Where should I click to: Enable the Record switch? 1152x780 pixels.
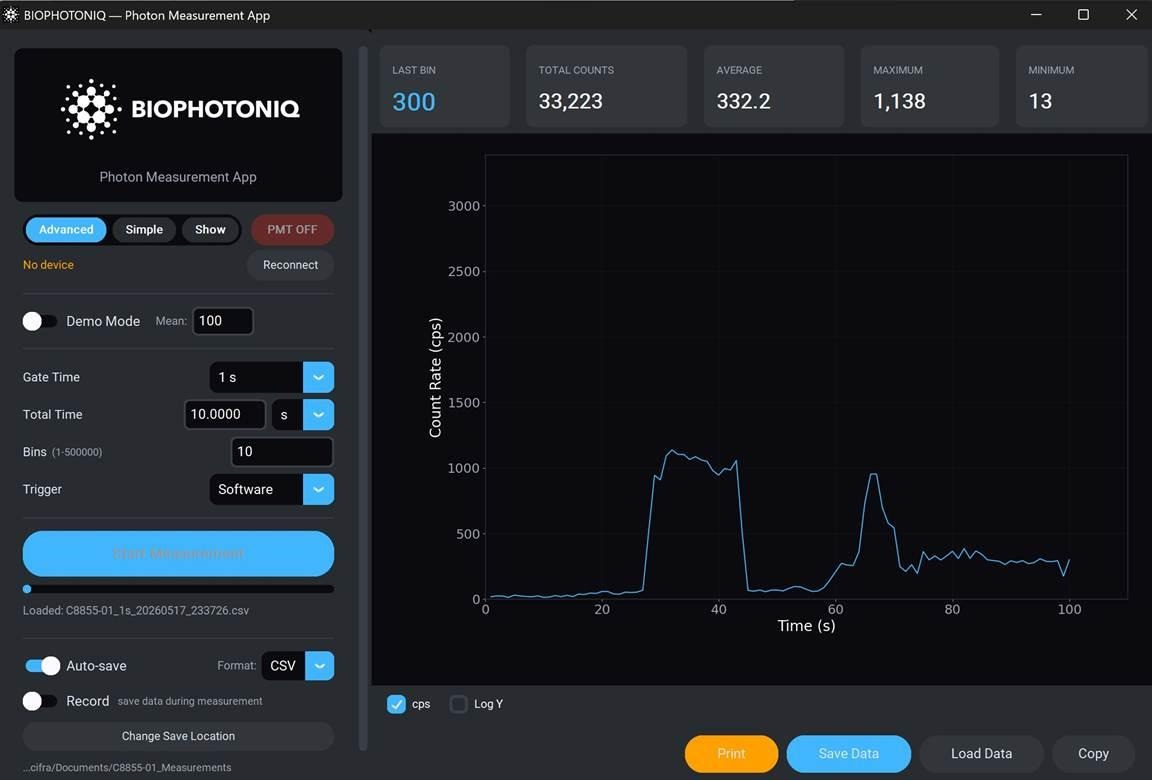[x=40, y=701]
